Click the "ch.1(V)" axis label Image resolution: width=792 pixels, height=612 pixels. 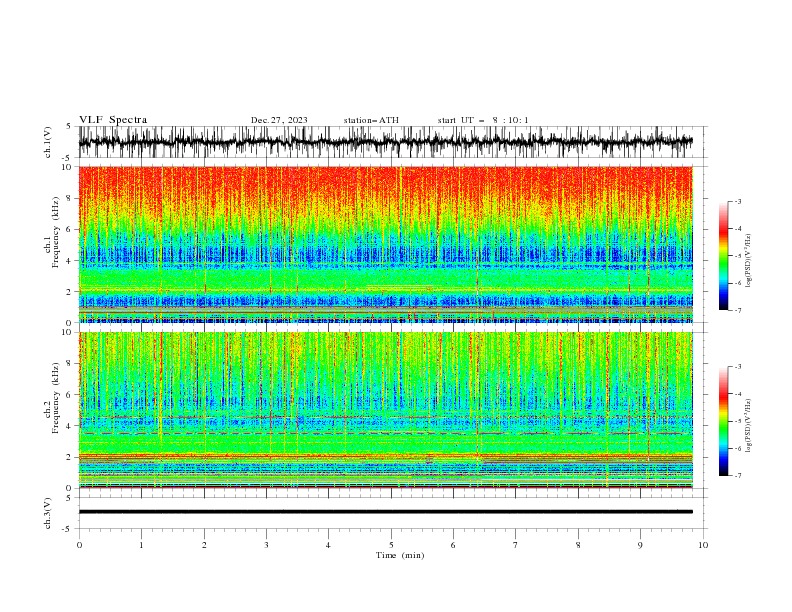(x=48, y=142)
